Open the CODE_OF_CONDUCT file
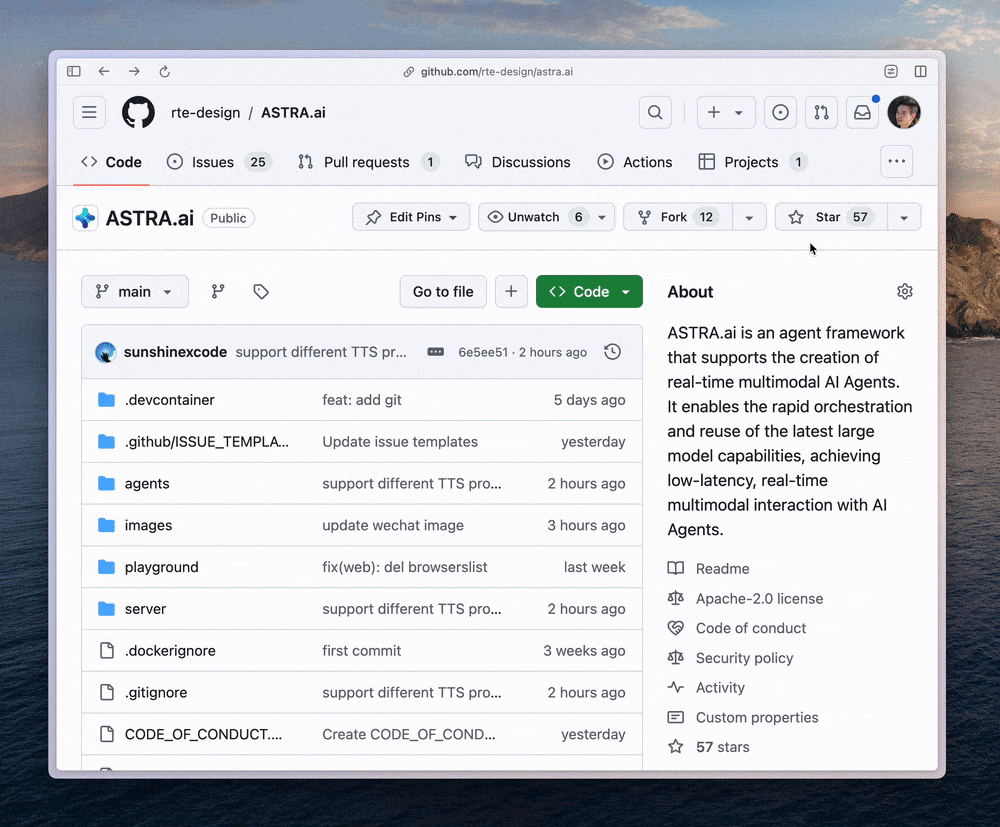The width and height of the screenshot is (1000, 827). [x=203, y=735]
